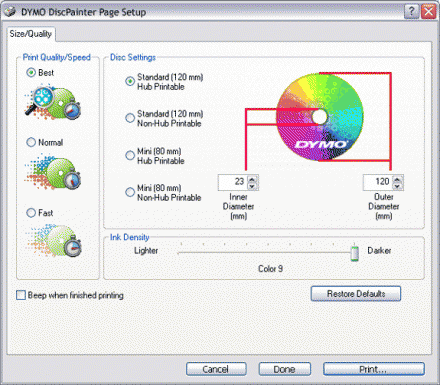
Task: Select the Best print quality radio button
Action: tap(31, 73)
